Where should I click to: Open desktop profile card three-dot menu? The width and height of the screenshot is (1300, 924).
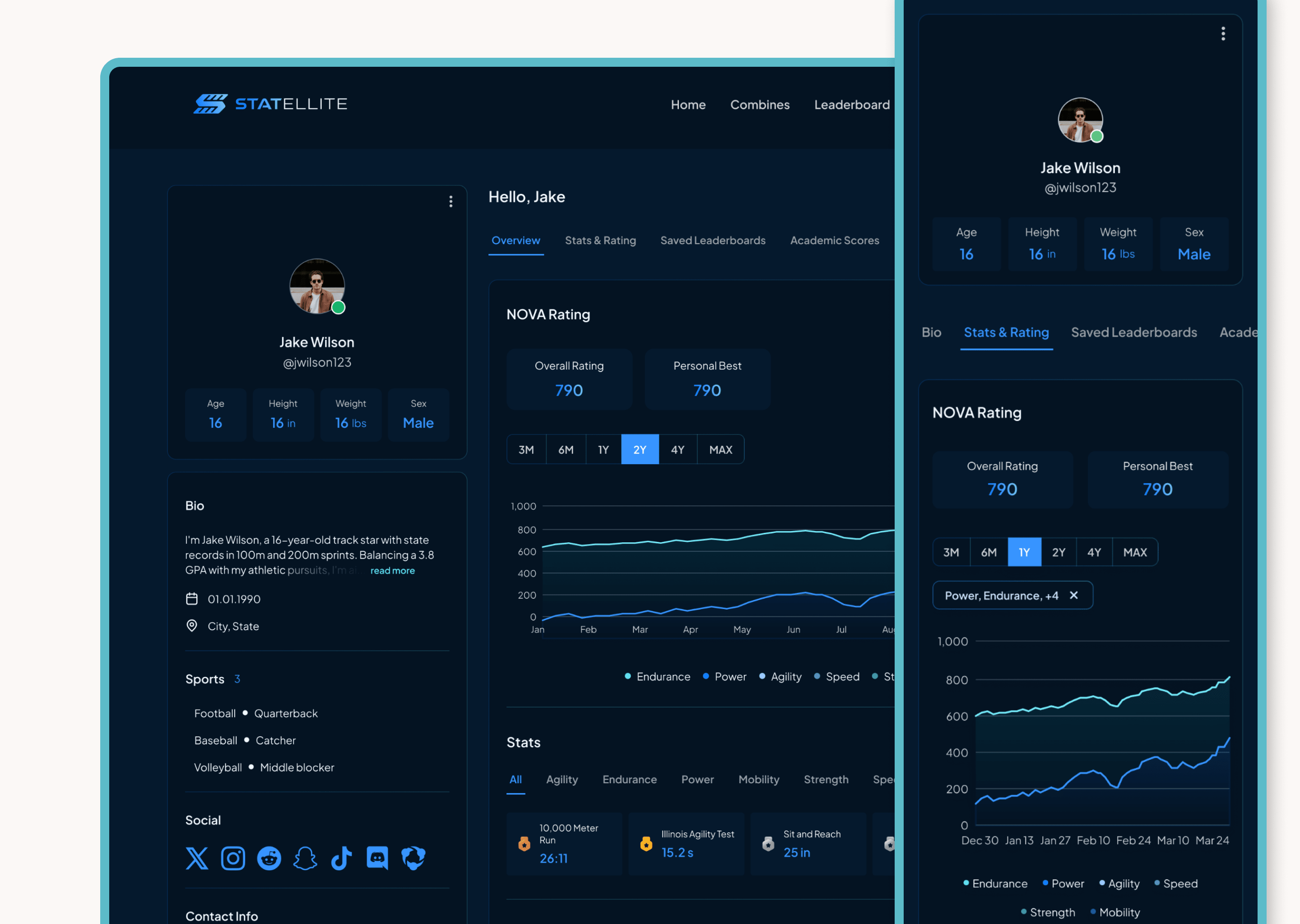click(451, 201)
